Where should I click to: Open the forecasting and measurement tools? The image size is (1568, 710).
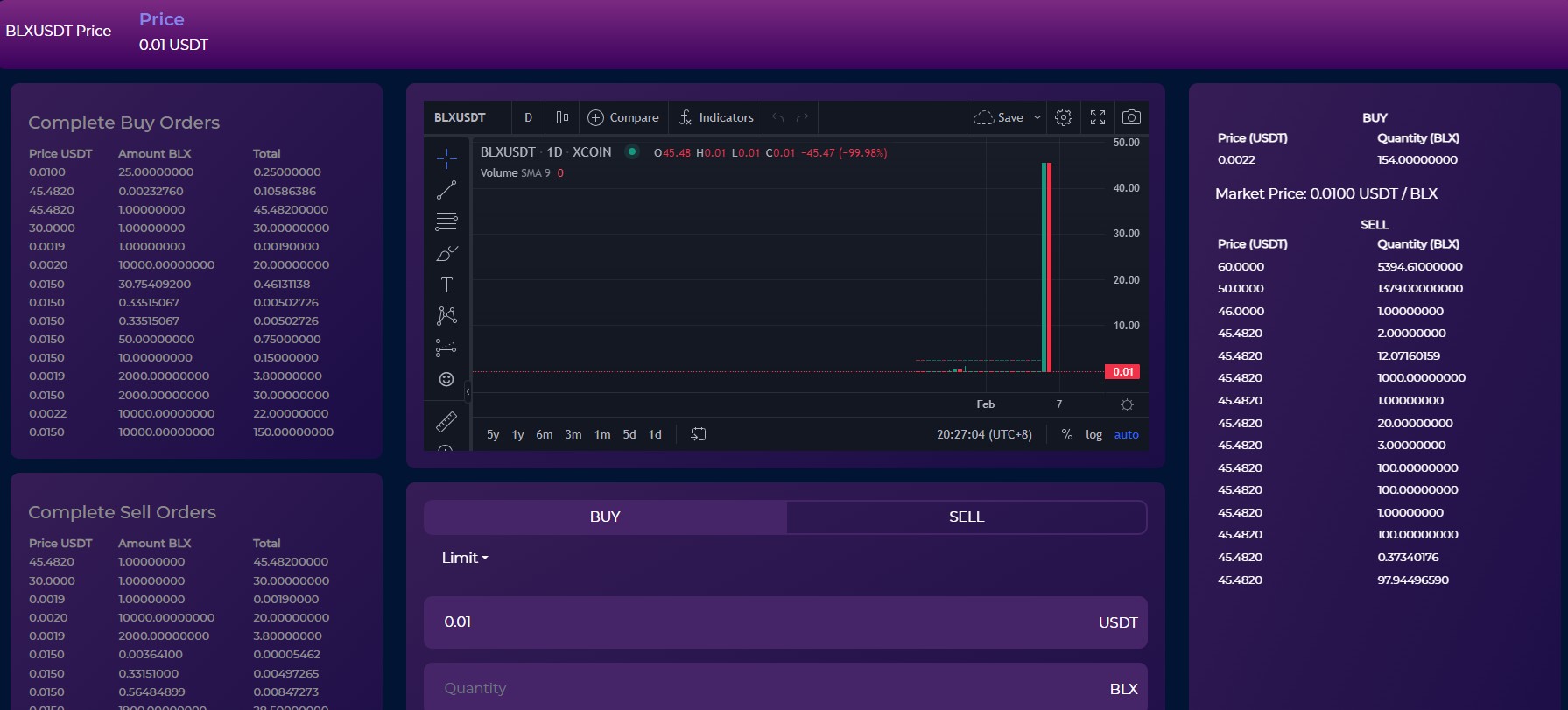coord(446,348)
